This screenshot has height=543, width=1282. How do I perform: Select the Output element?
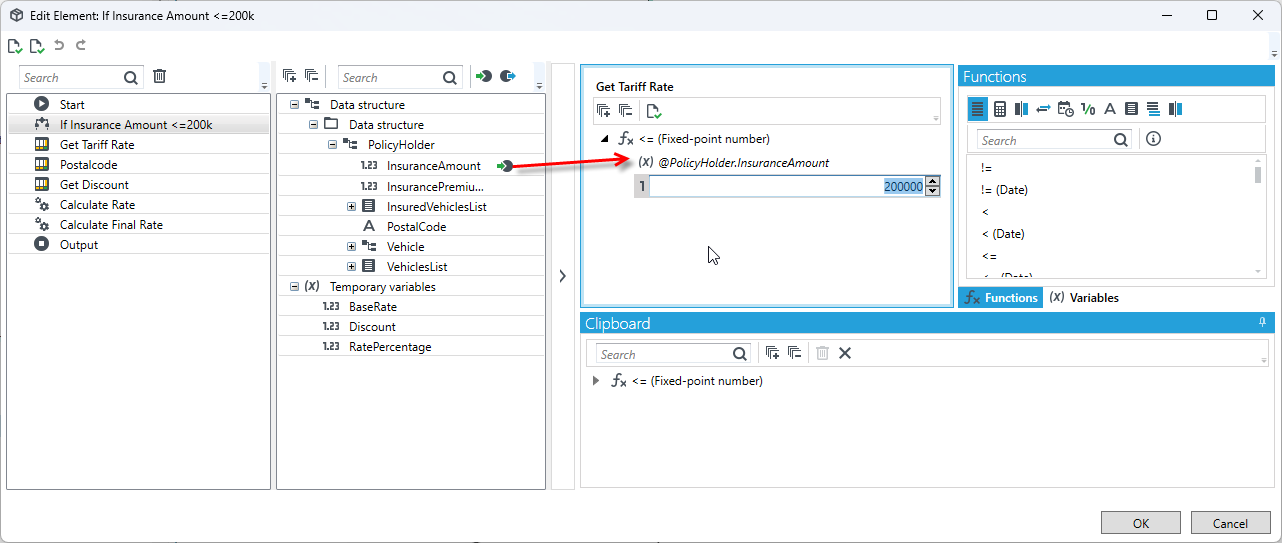pyautogui.click(x=138, y=244)
